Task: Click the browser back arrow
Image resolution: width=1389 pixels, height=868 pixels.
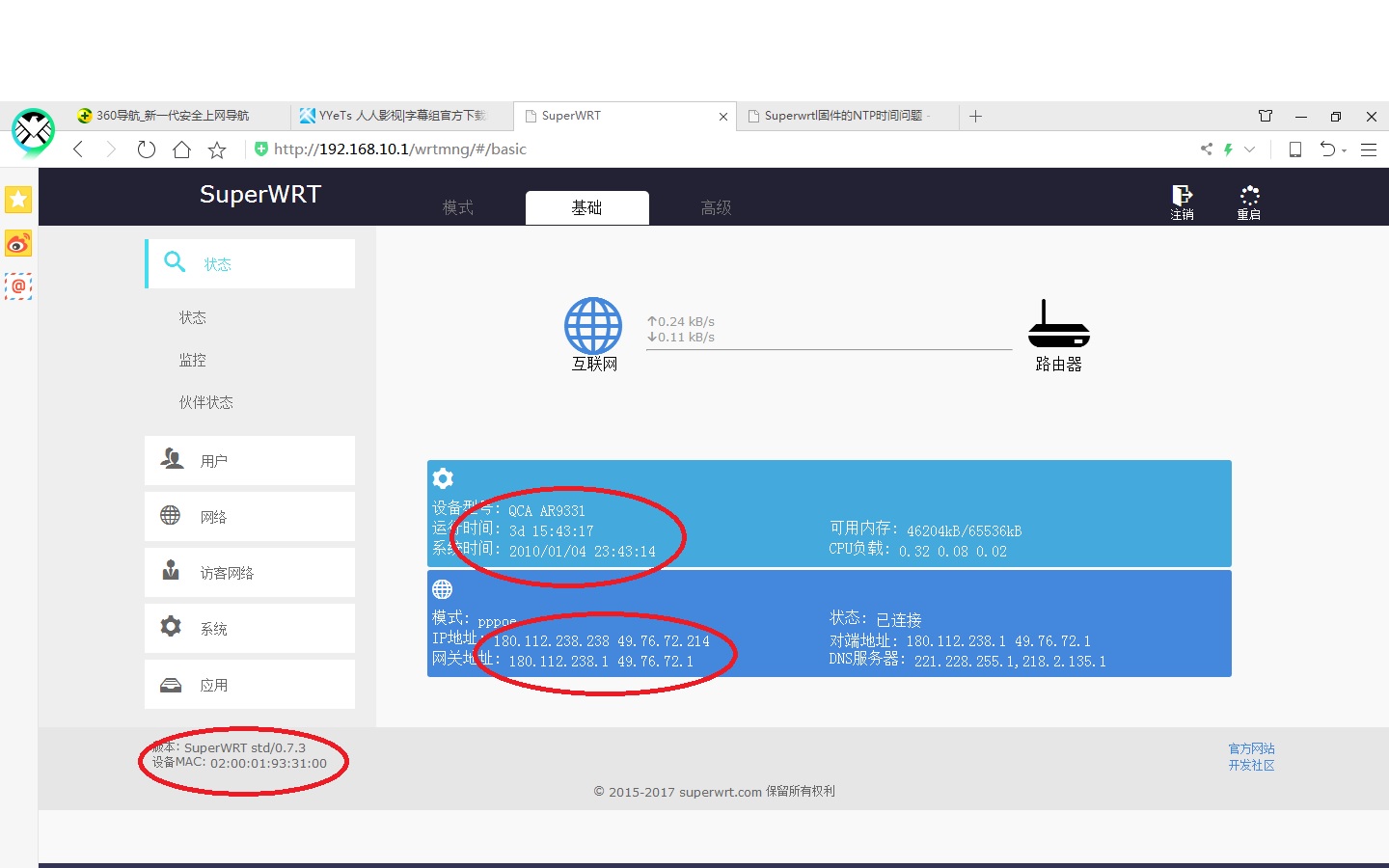Action: pos(79,149)
